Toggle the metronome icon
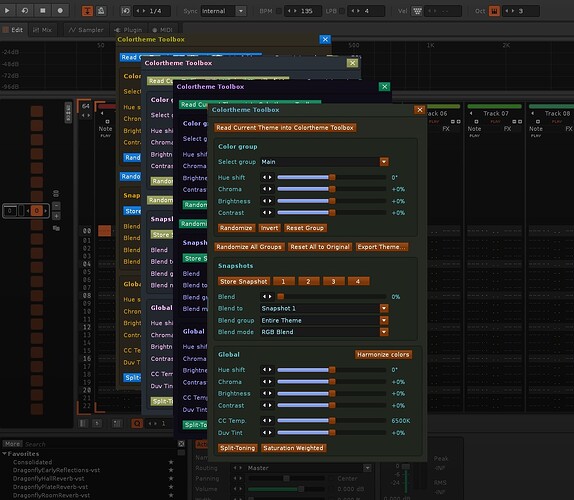The height and width of the screenshot is (500, 574). 101,11
